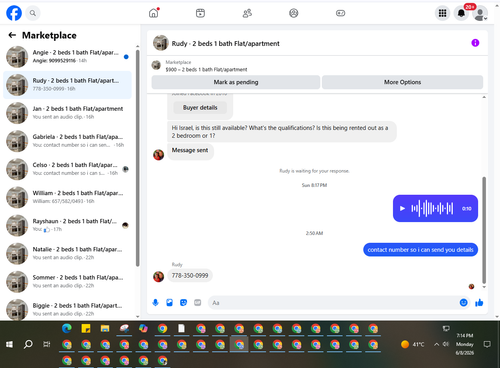This screenshot has height=368, width=500.
Task: Click the Mark as pending button
Action: (236, 82)
